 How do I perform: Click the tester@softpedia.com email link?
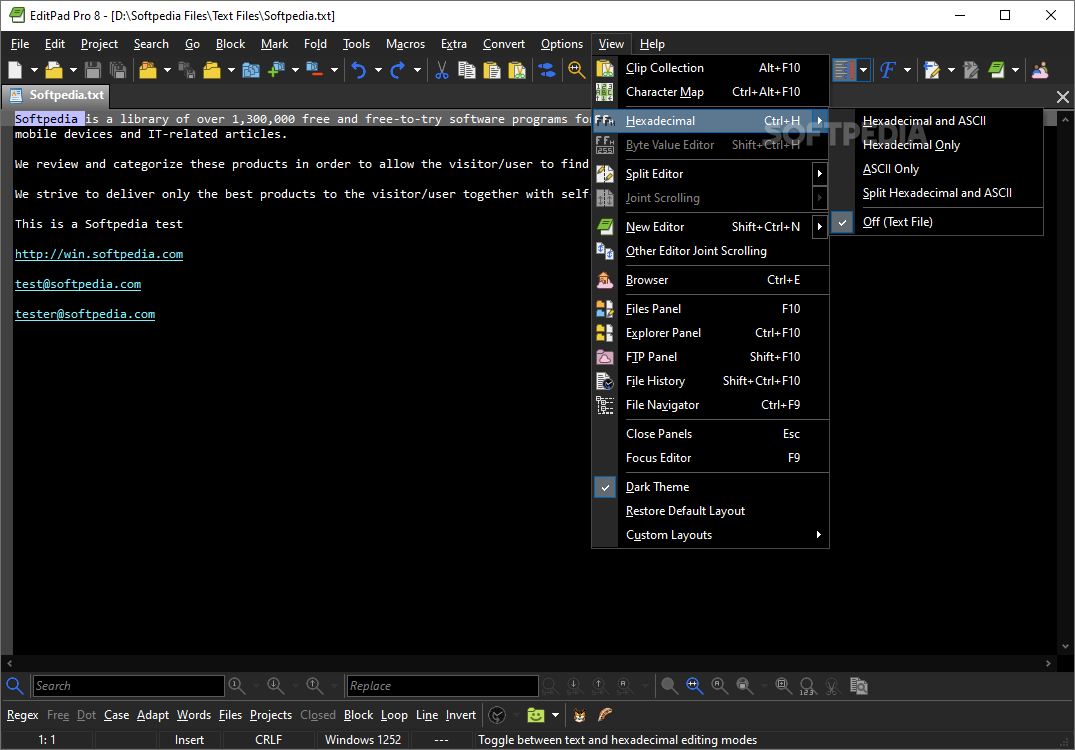coord(85,314)
